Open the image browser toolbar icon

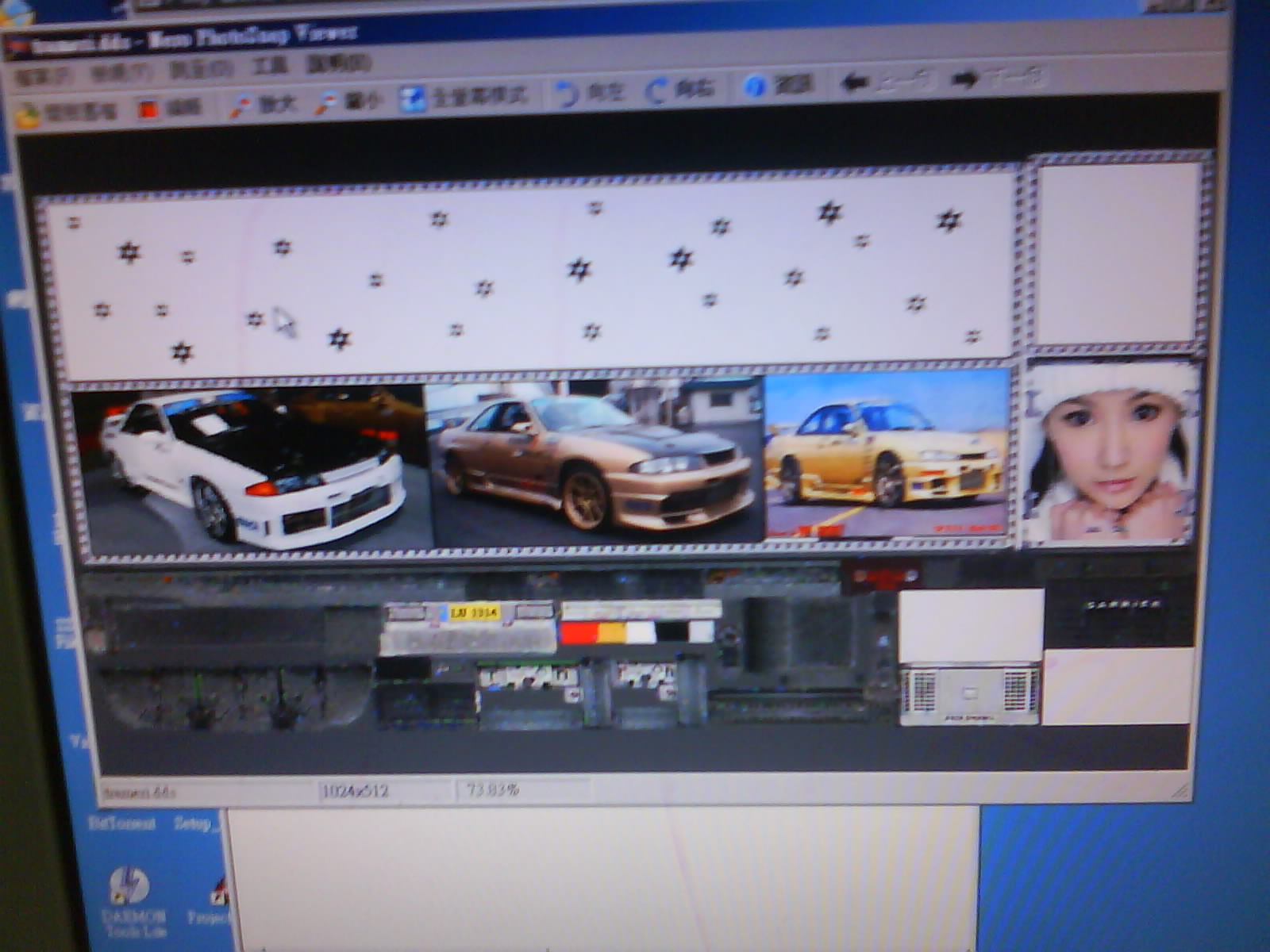(x=29, y=116)
